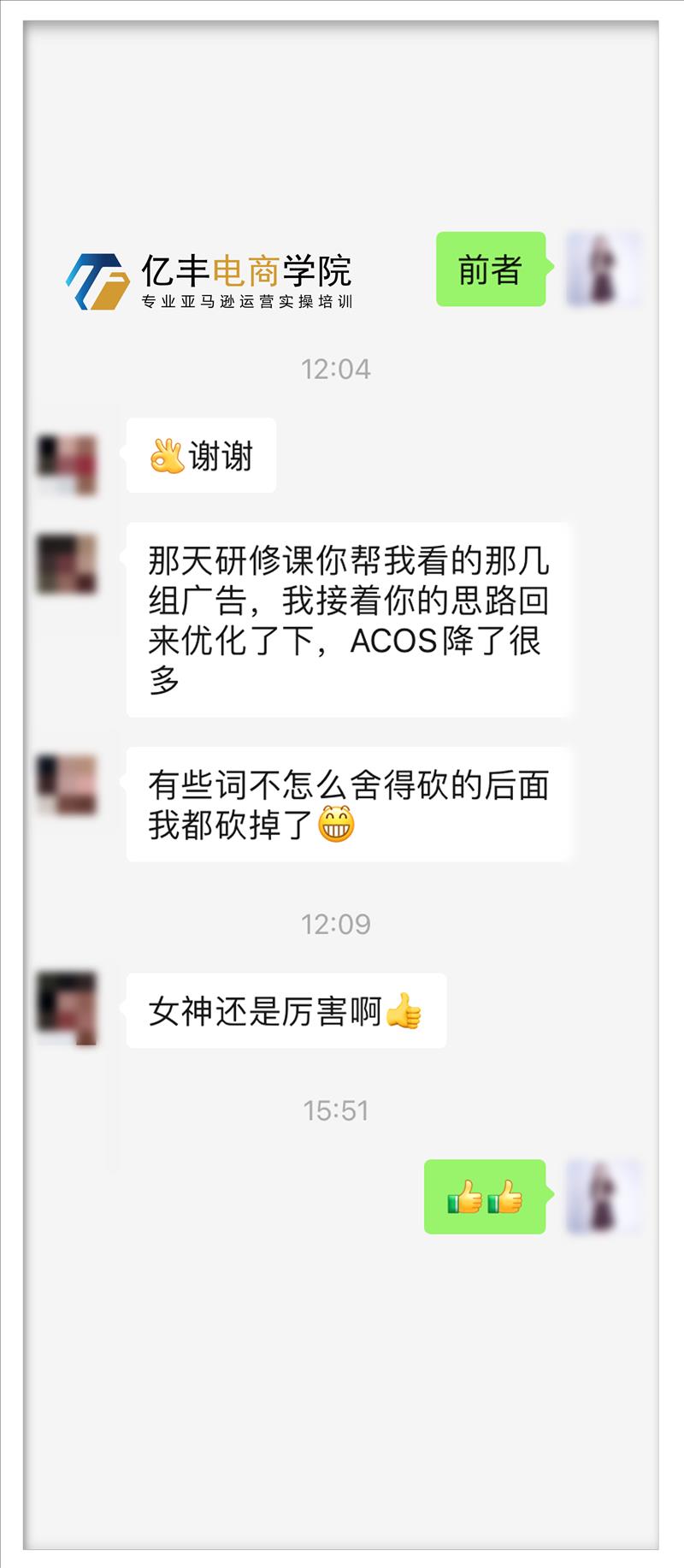684x1568 pixels.
Task: Click thumbs-up emoji after 厉害啊
Action: [404, 1010]
